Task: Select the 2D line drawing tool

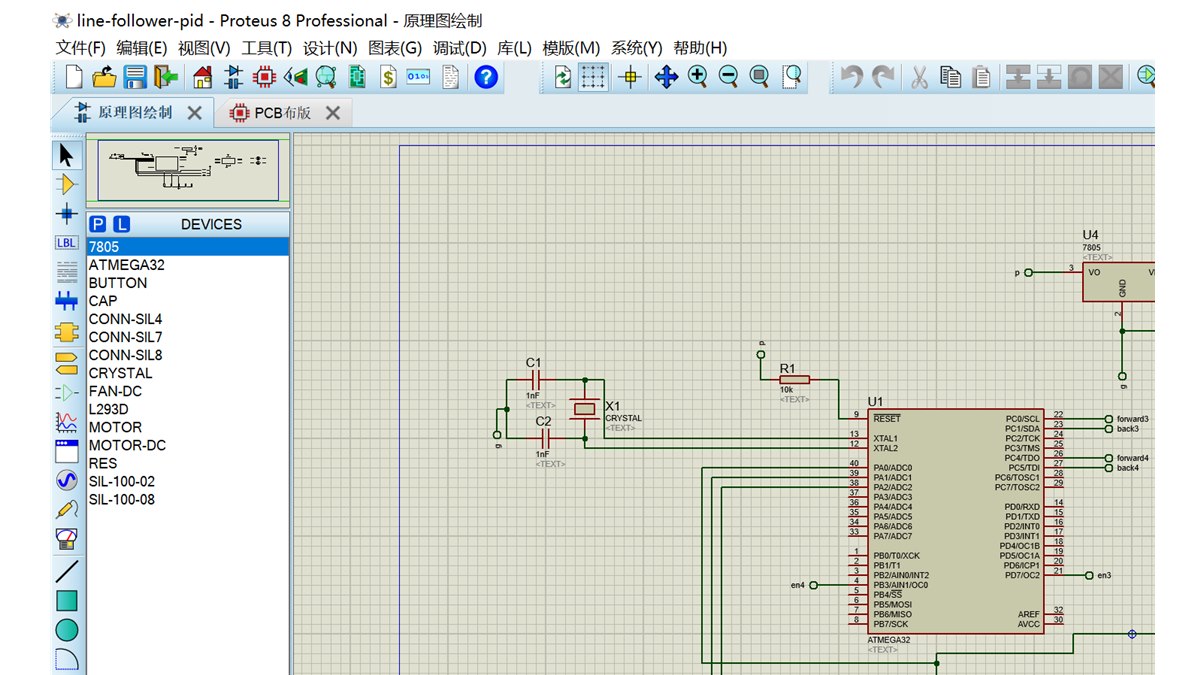Action: click(x=66, y=571)
